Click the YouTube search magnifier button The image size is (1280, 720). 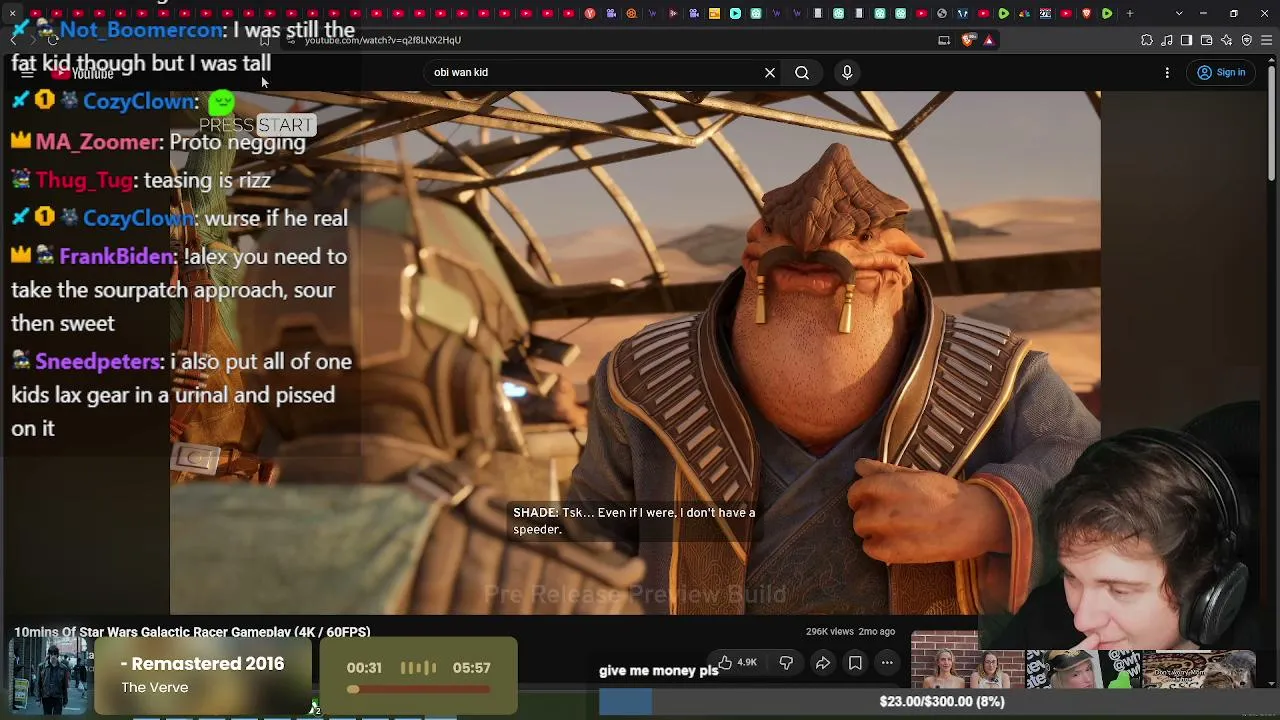pyautogui.click(x=802, y=72)
